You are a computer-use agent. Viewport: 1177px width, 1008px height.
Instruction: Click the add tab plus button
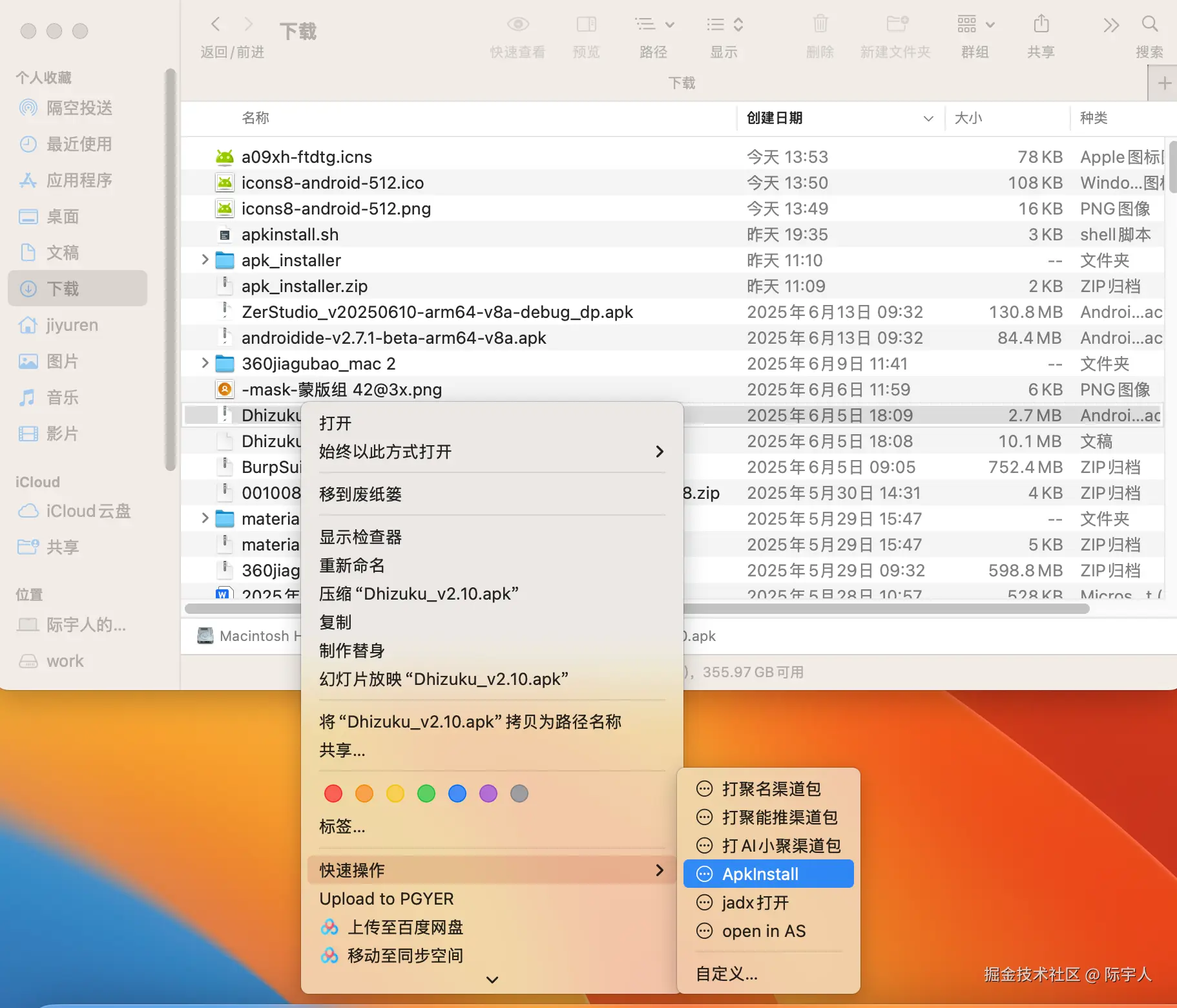[x=1164, y=83]
